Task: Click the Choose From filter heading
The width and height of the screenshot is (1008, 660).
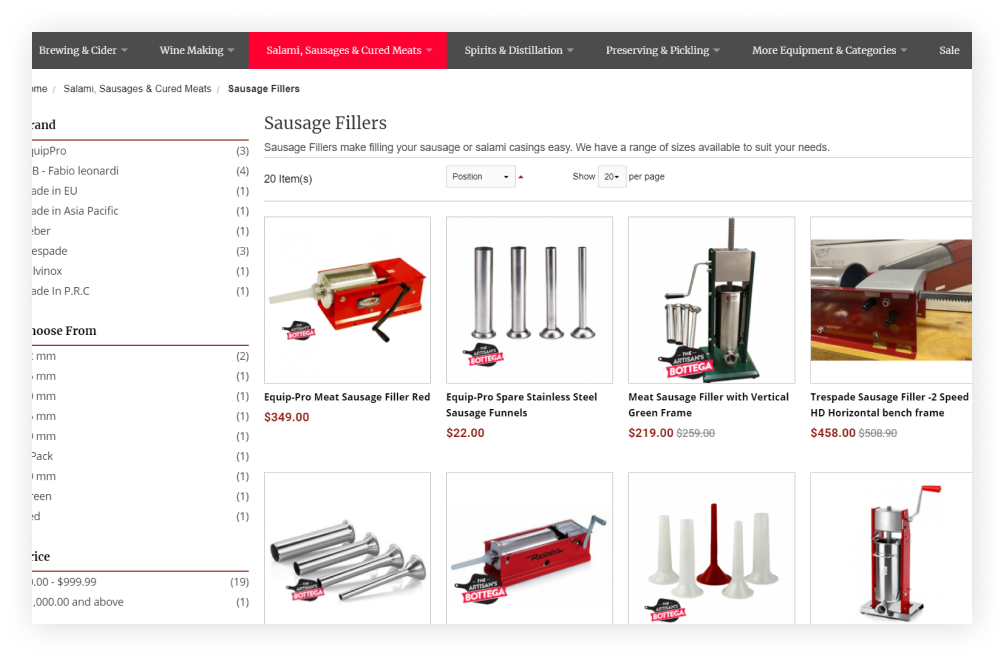Action: [64, 331]
